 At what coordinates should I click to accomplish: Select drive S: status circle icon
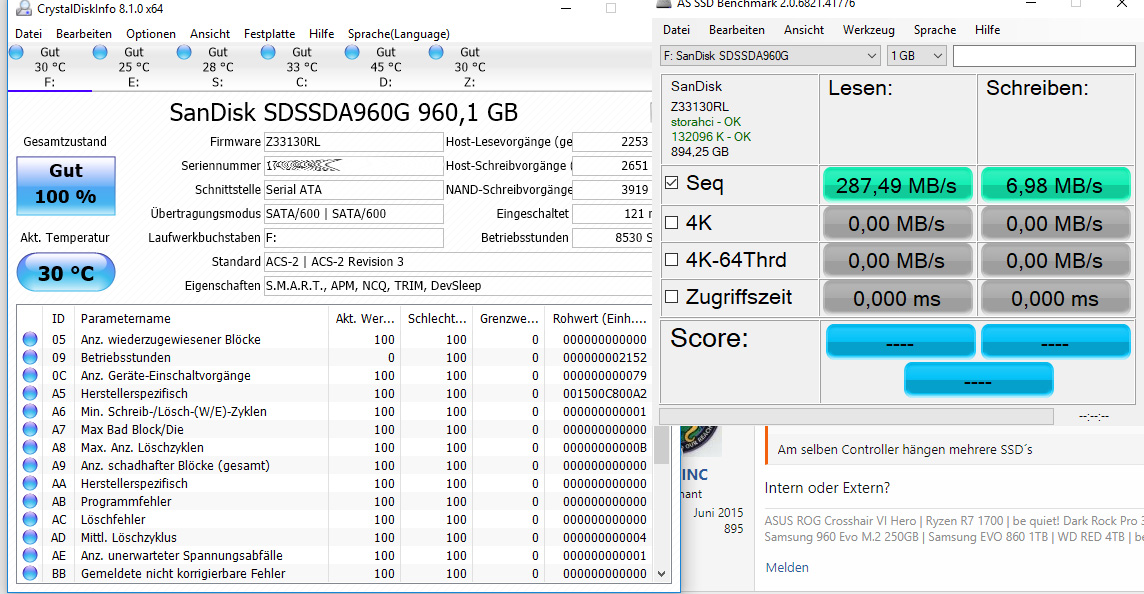184,53
